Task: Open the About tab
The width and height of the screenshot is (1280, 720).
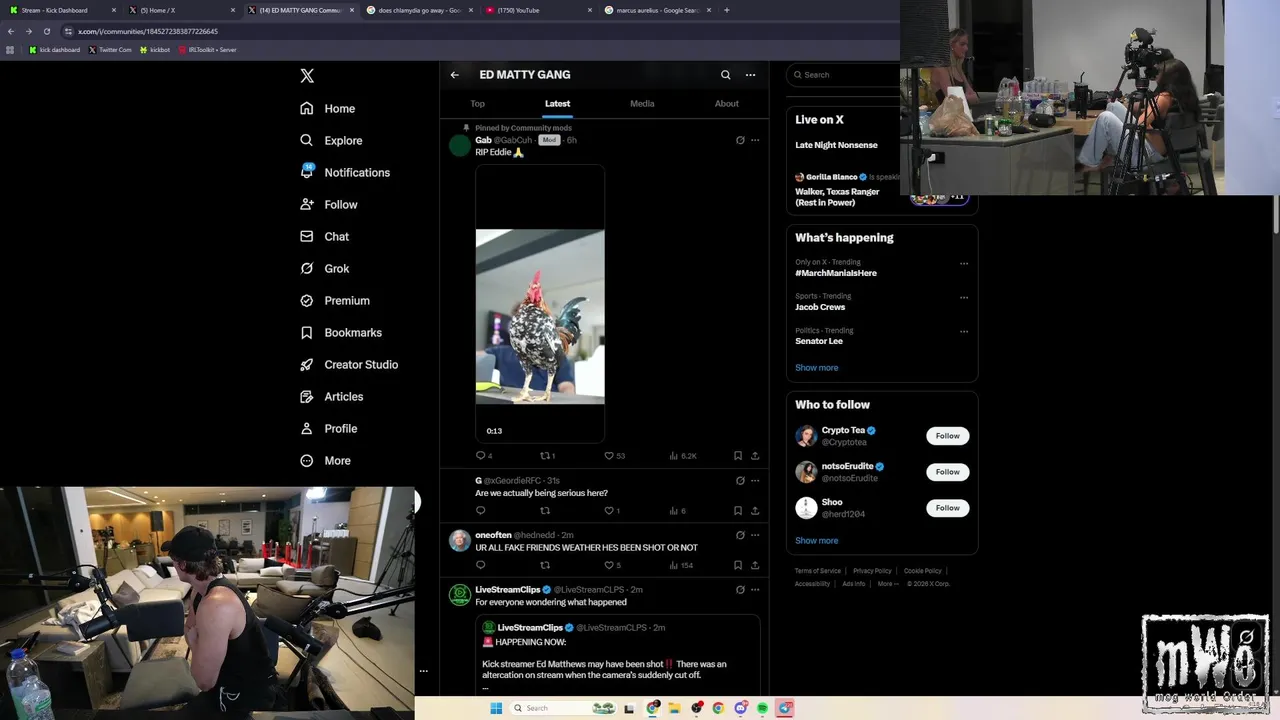Action: coord(727,104)
